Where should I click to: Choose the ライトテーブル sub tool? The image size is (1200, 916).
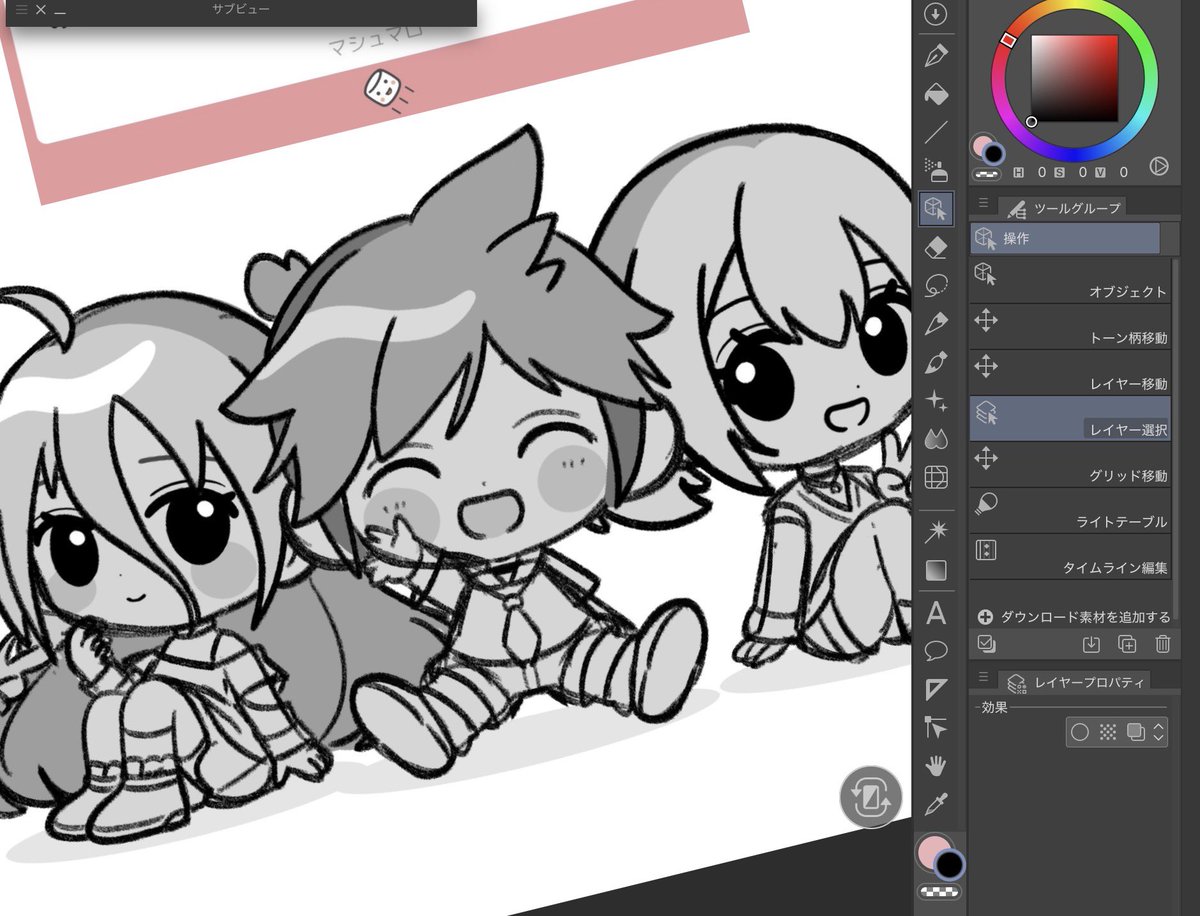pos(1070,511)
